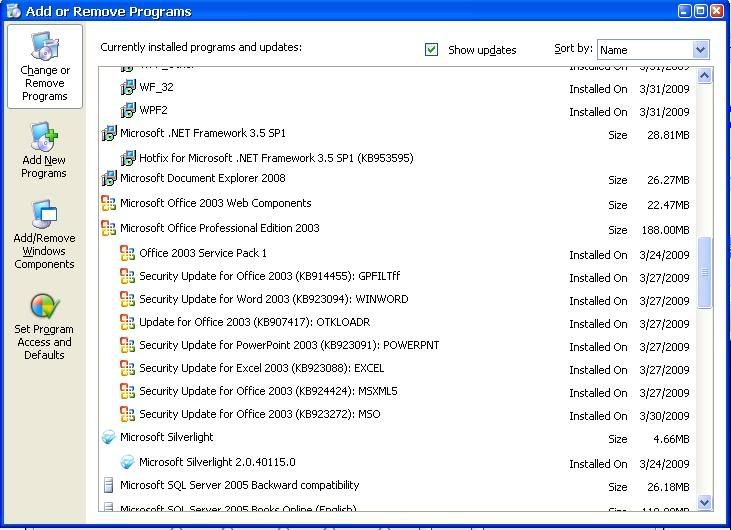Click the WPF2 entry icon
The width and height of the screenshot is (731, 530).
tap(128, 110)
